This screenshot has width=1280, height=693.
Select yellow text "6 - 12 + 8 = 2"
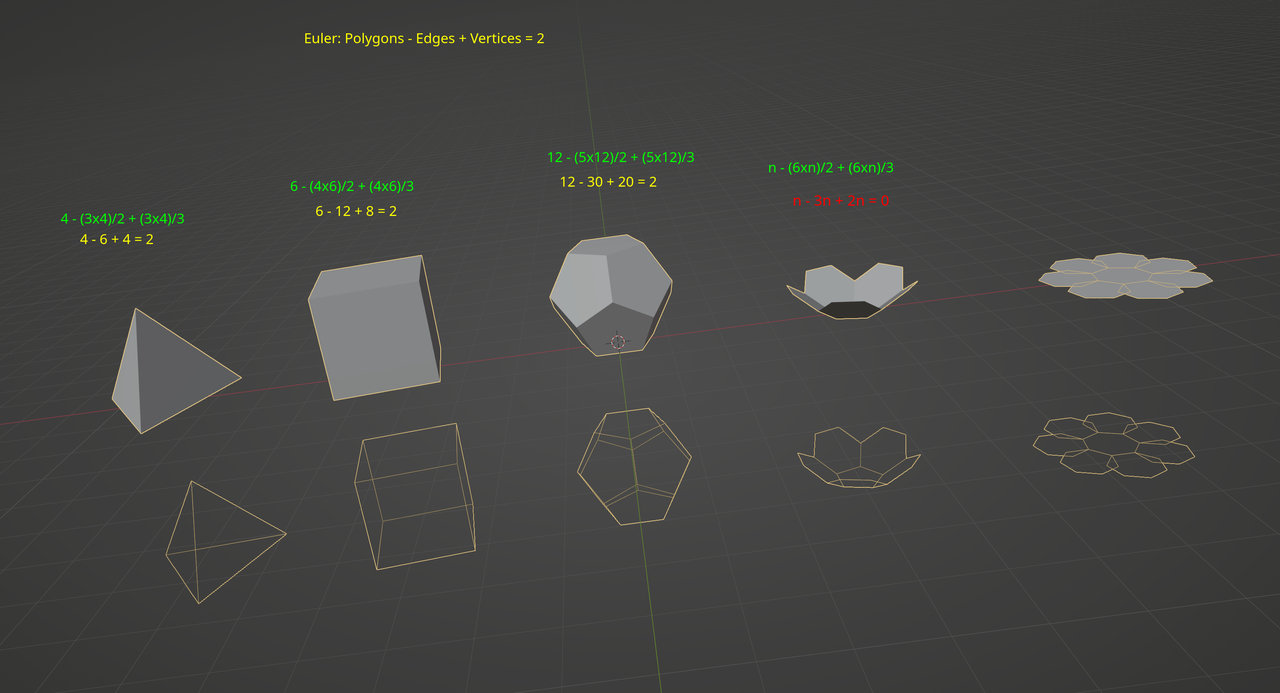[356, 211]
